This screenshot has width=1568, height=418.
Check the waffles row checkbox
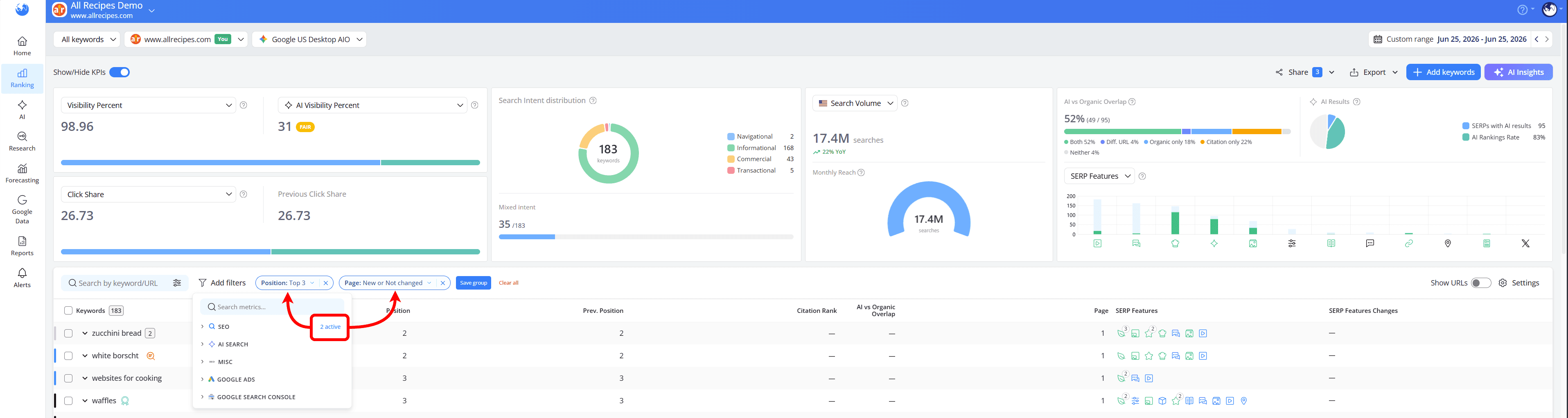(x=68, y=401)
